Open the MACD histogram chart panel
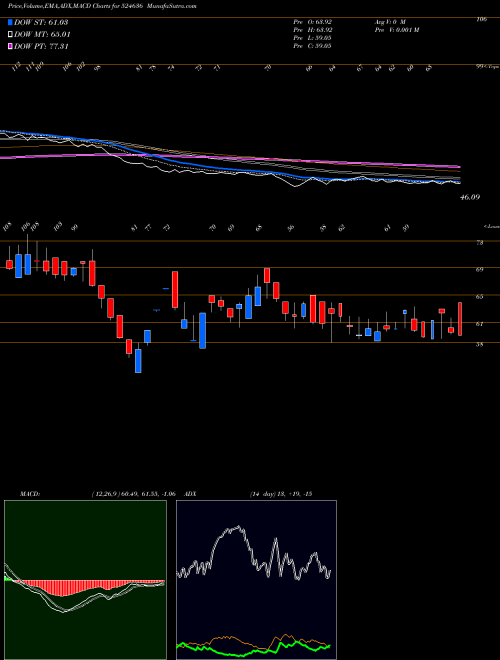500x660 pixels. 85,580
